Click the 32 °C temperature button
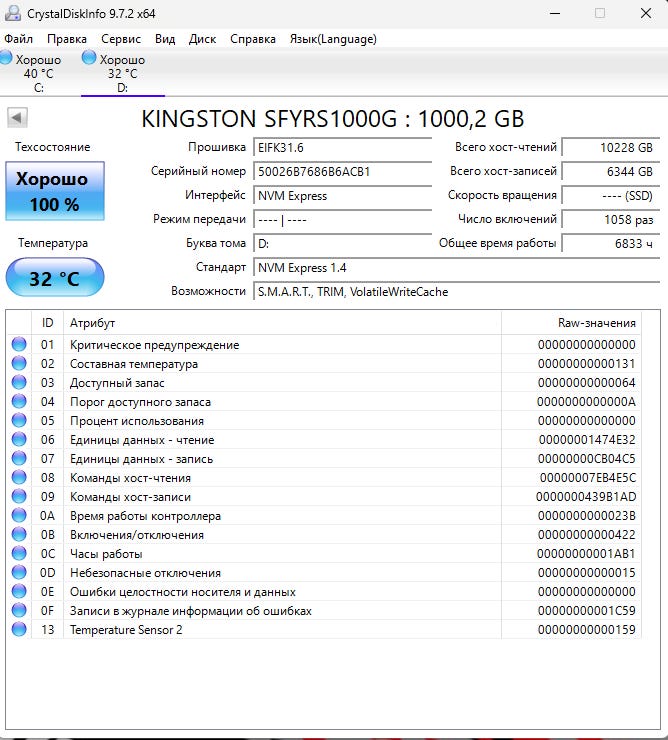The width and height of the screenshot is (668, 740). coord(55,278)
